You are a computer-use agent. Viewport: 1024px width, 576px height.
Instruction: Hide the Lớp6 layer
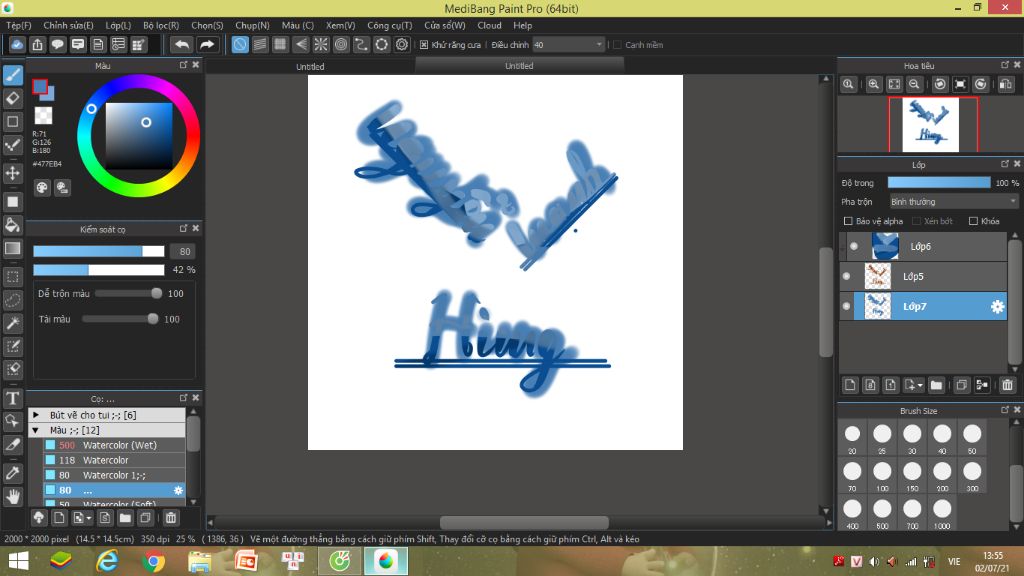click(x=854, y=246)
